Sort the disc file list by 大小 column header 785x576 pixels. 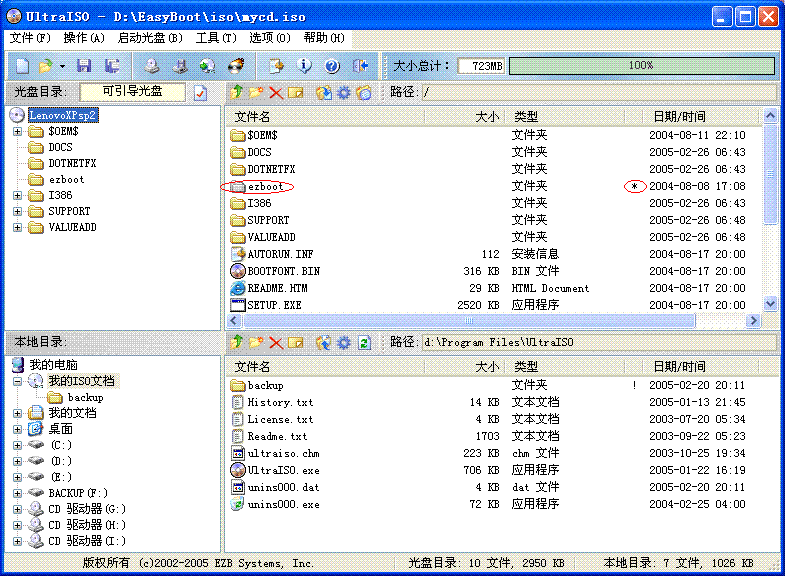coord(464,117)
